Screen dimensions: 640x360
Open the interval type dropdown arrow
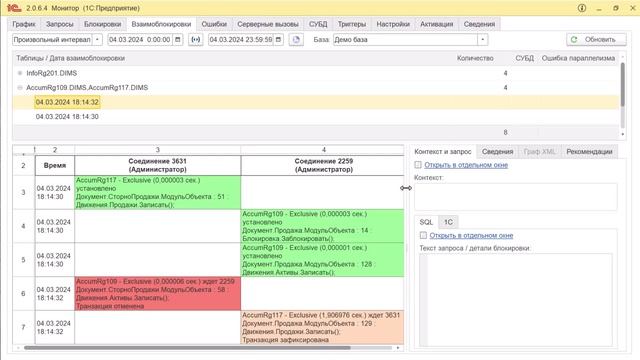tap(97, 40)
